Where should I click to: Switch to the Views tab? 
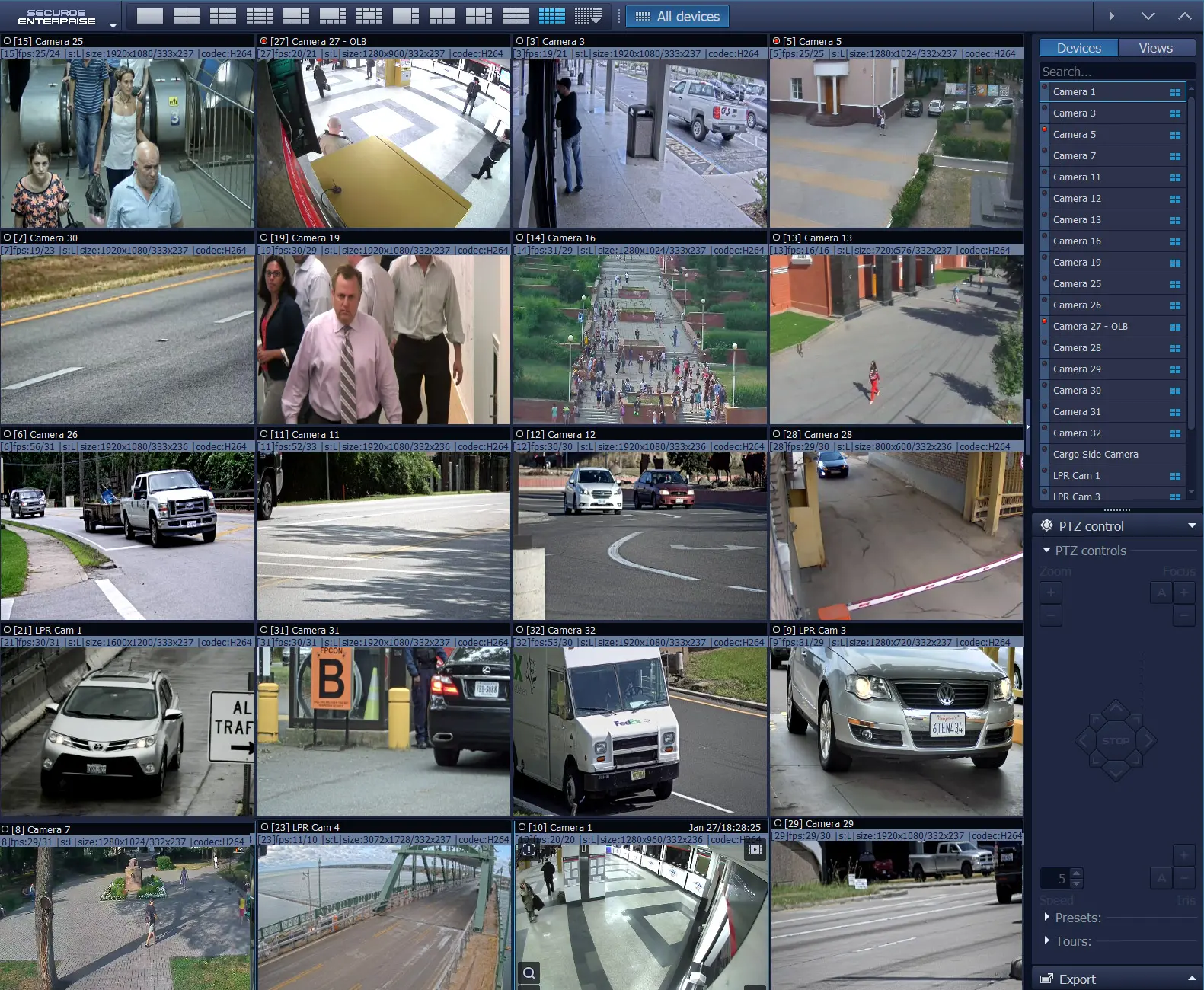coord(1156,48)
